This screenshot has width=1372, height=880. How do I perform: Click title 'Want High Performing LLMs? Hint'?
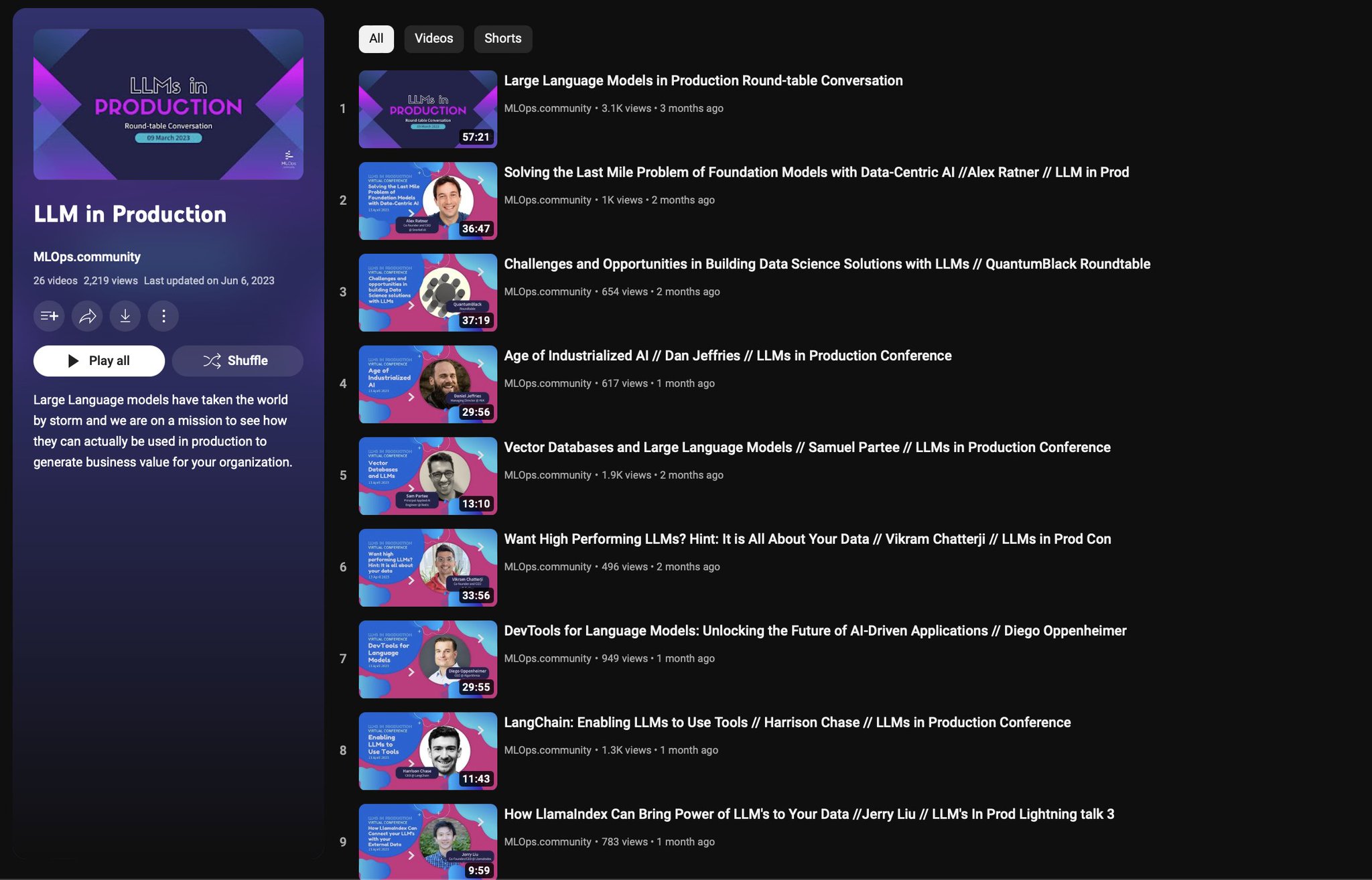(807, 540)
